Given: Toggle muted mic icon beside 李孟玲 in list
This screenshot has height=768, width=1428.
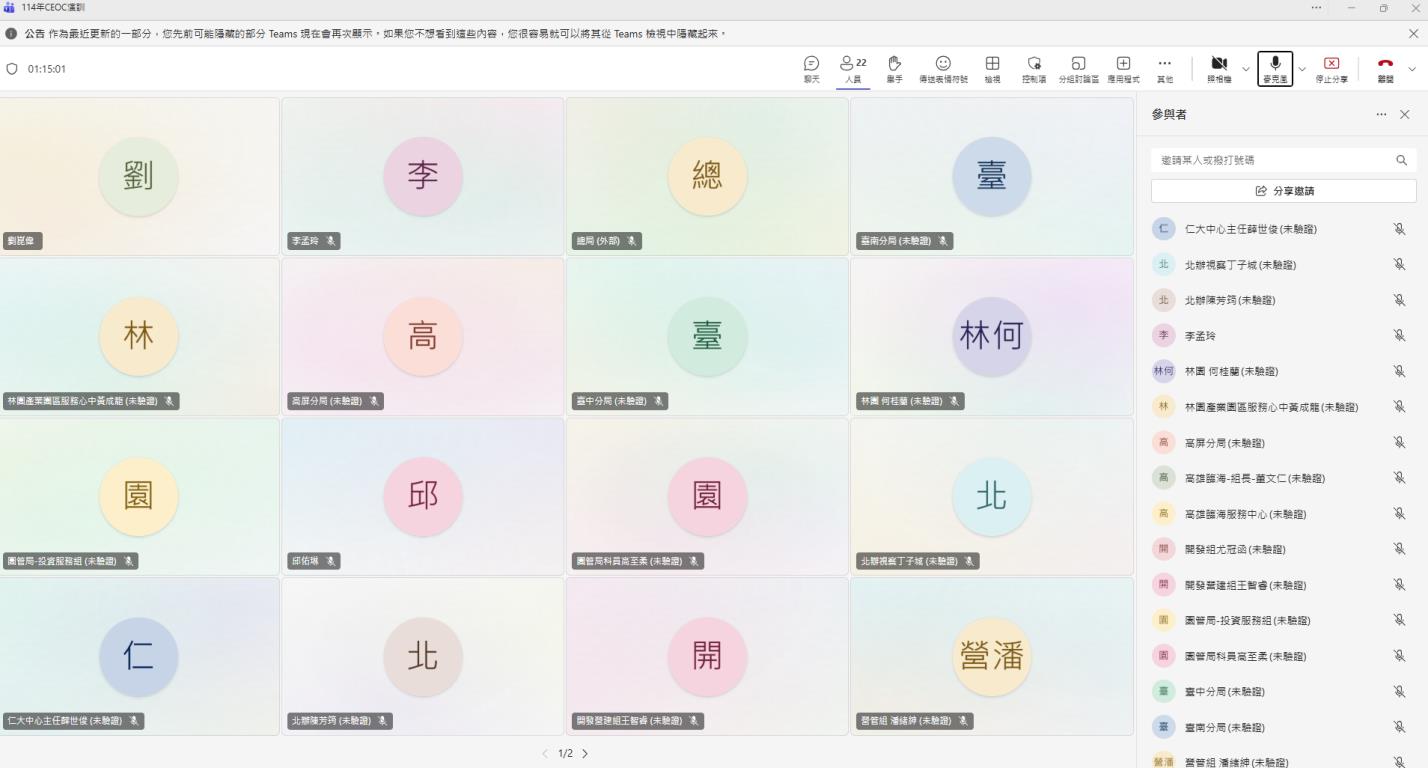Looking at the screenshot, I should click(1399, 336).
